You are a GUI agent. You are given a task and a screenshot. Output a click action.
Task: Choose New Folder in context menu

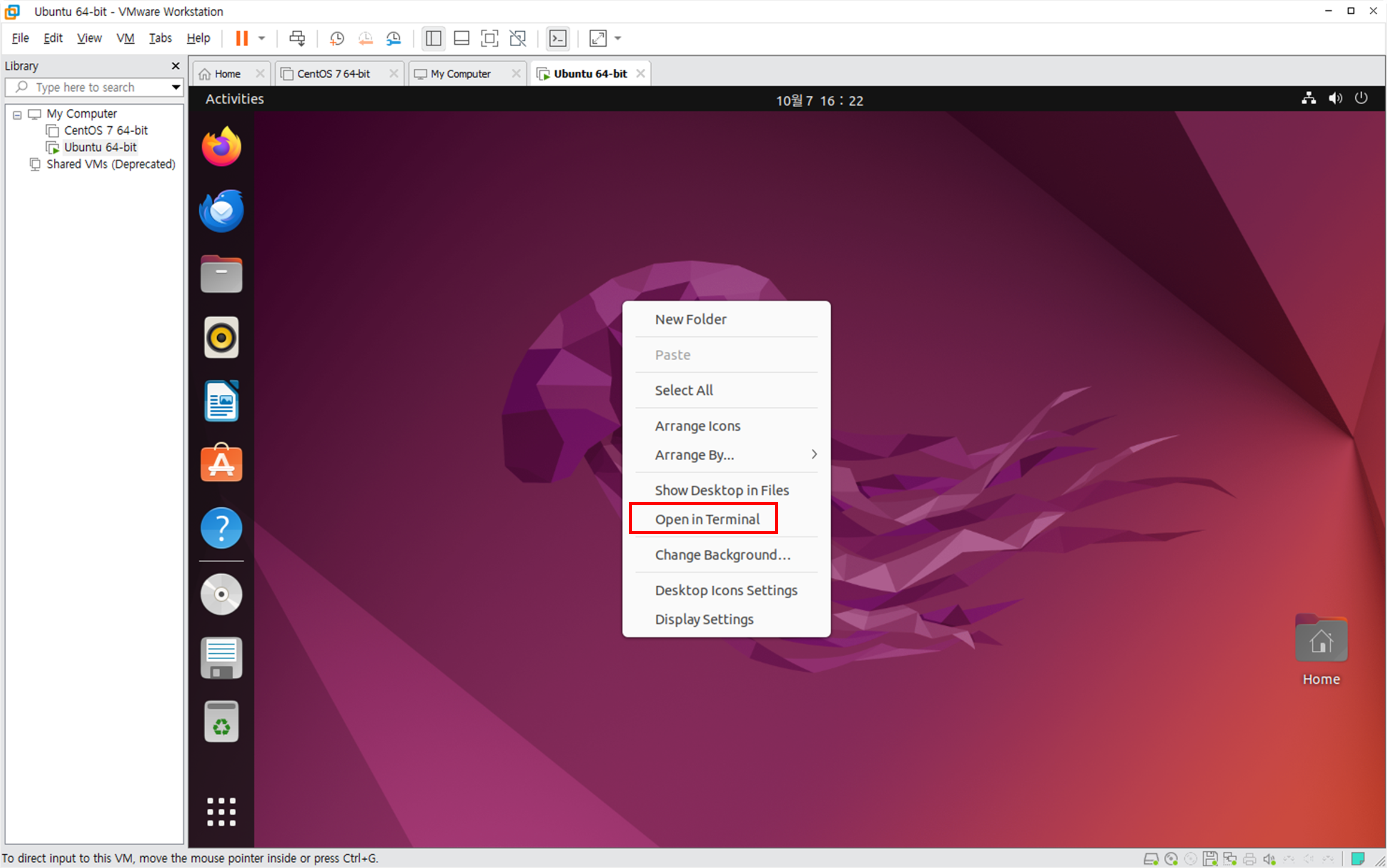point(726,319)
